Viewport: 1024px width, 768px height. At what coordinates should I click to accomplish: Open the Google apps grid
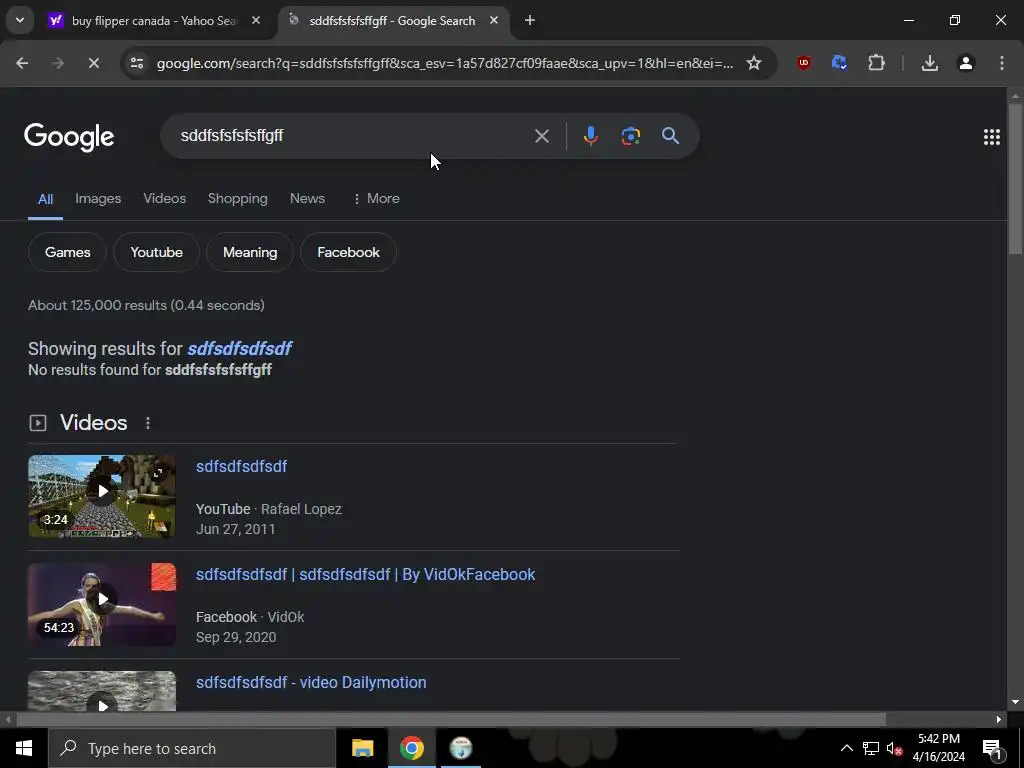(x=991, y=136)
